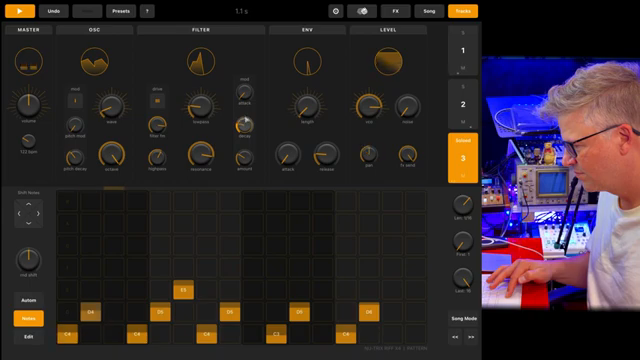640x360 pixels.
Task: Click the fx send knob
Action: tap(407, 154)
